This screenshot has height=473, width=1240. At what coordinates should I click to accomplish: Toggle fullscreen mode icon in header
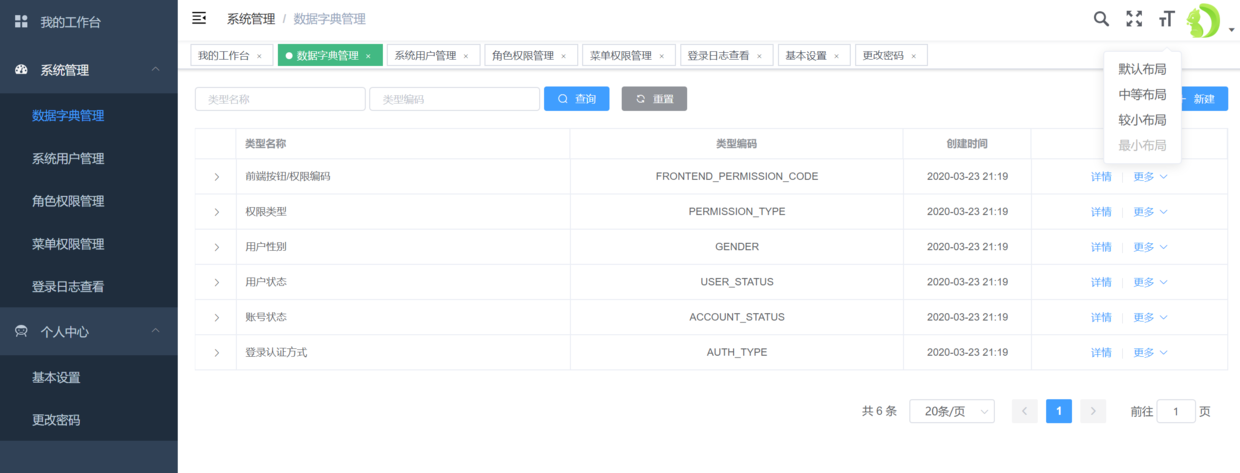pyautogui.click(x=1134, y=18)
